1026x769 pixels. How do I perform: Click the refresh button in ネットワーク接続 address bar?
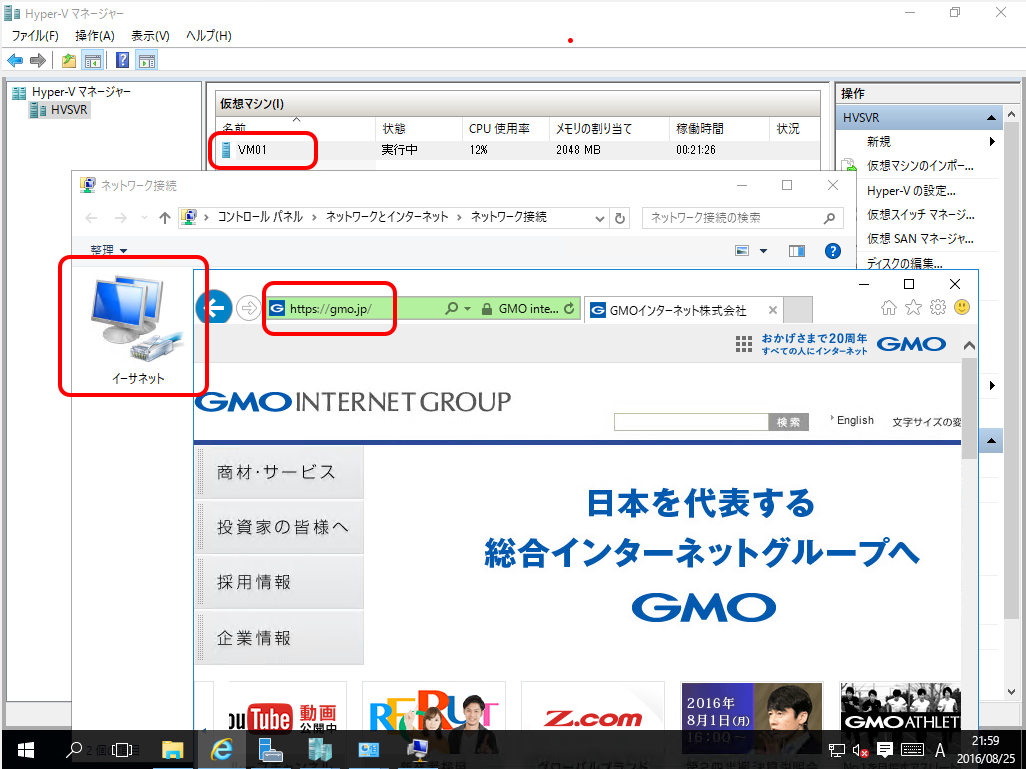[x=620, y=218]
